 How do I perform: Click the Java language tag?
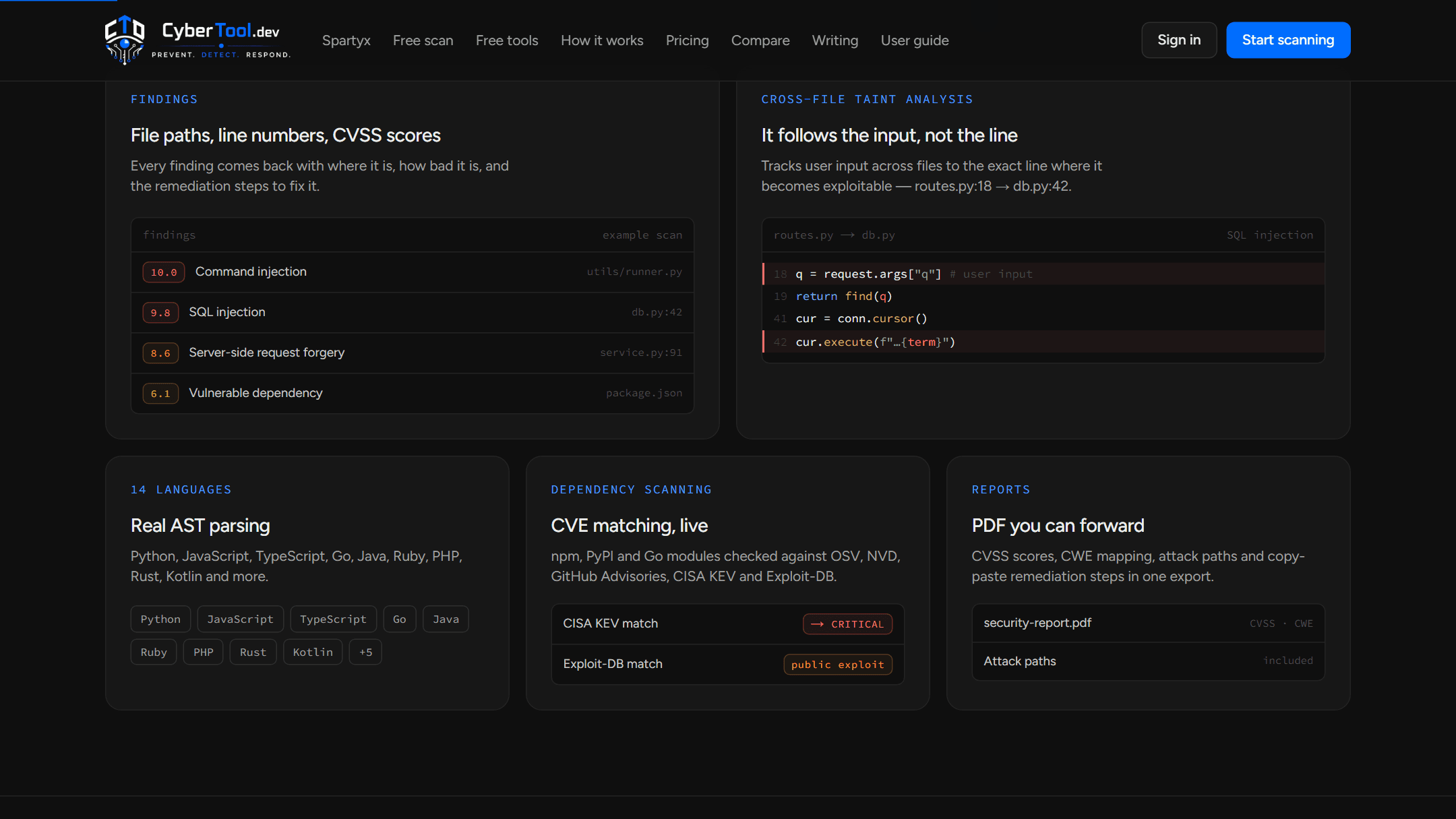tap(446, 619)
